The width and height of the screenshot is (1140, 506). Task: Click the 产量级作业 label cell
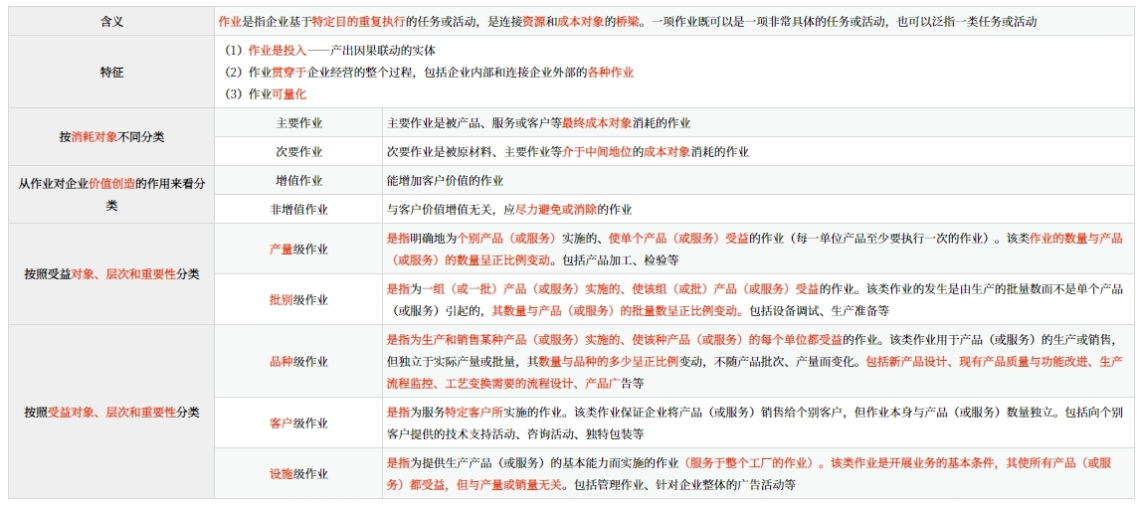tap(298, 249)
